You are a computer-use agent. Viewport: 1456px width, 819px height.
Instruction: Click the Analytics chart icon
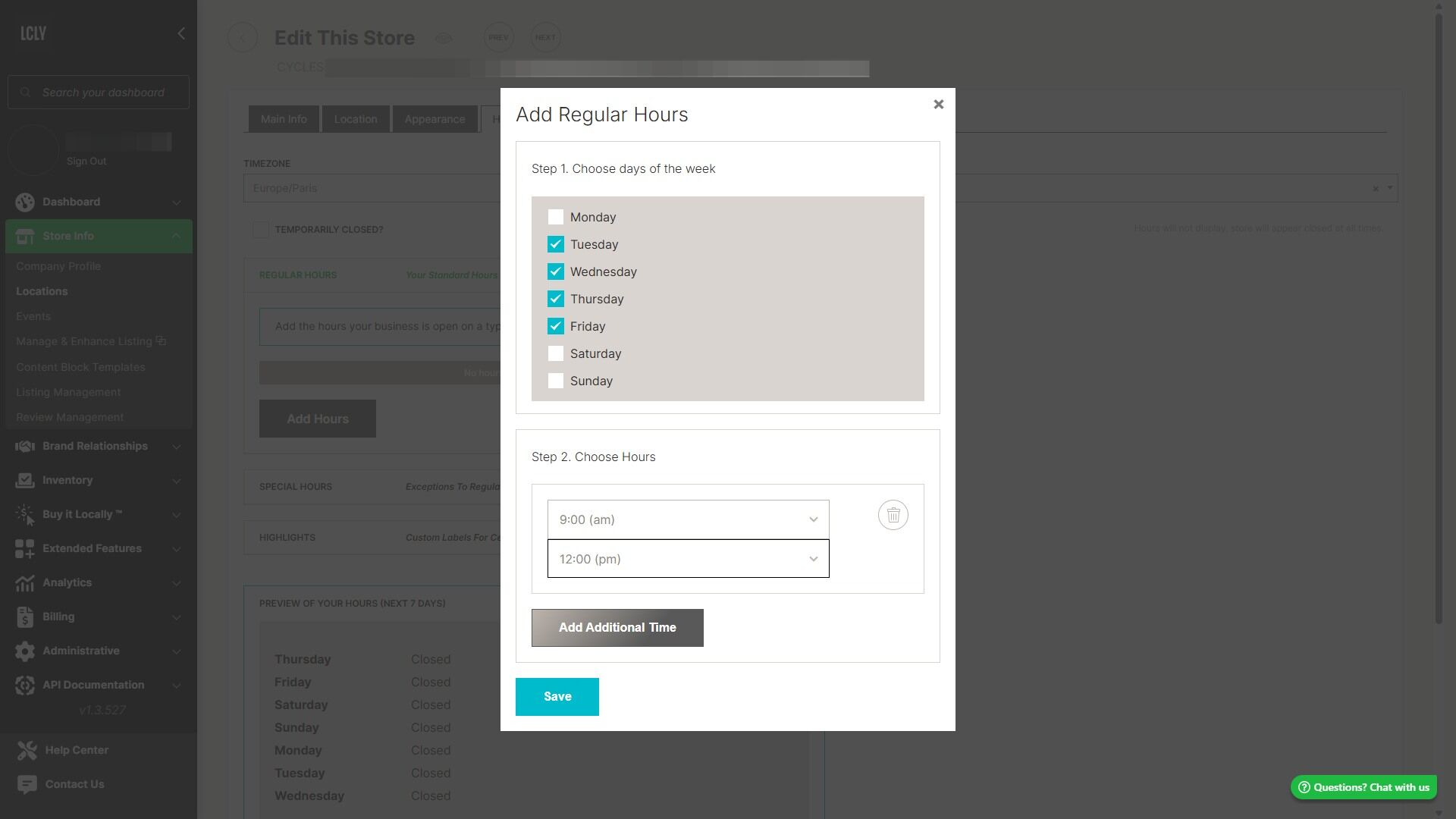pos(25,583)
